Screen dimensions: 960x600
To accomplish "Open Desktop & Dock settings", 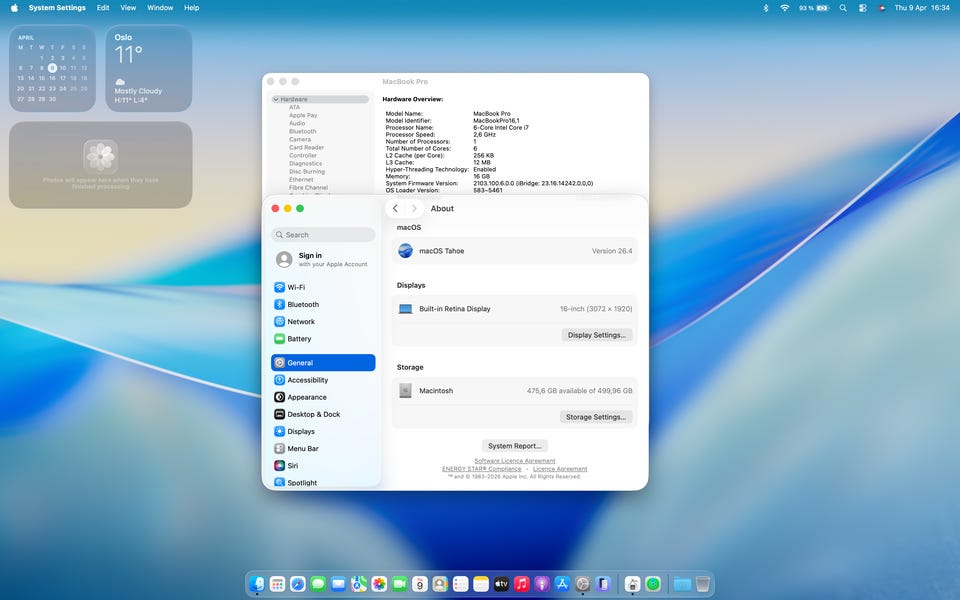I will click(x=323, y=414).
